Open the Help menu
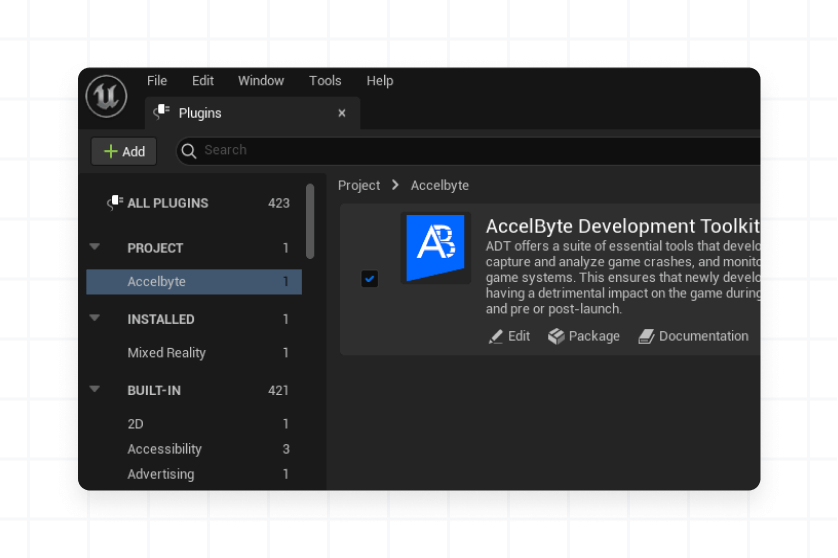 click(x=380, y=81)
